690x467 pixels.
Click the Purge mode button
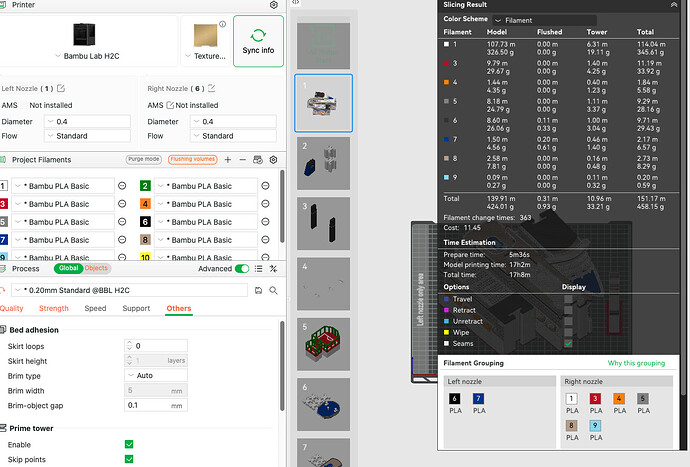(143, 159)
